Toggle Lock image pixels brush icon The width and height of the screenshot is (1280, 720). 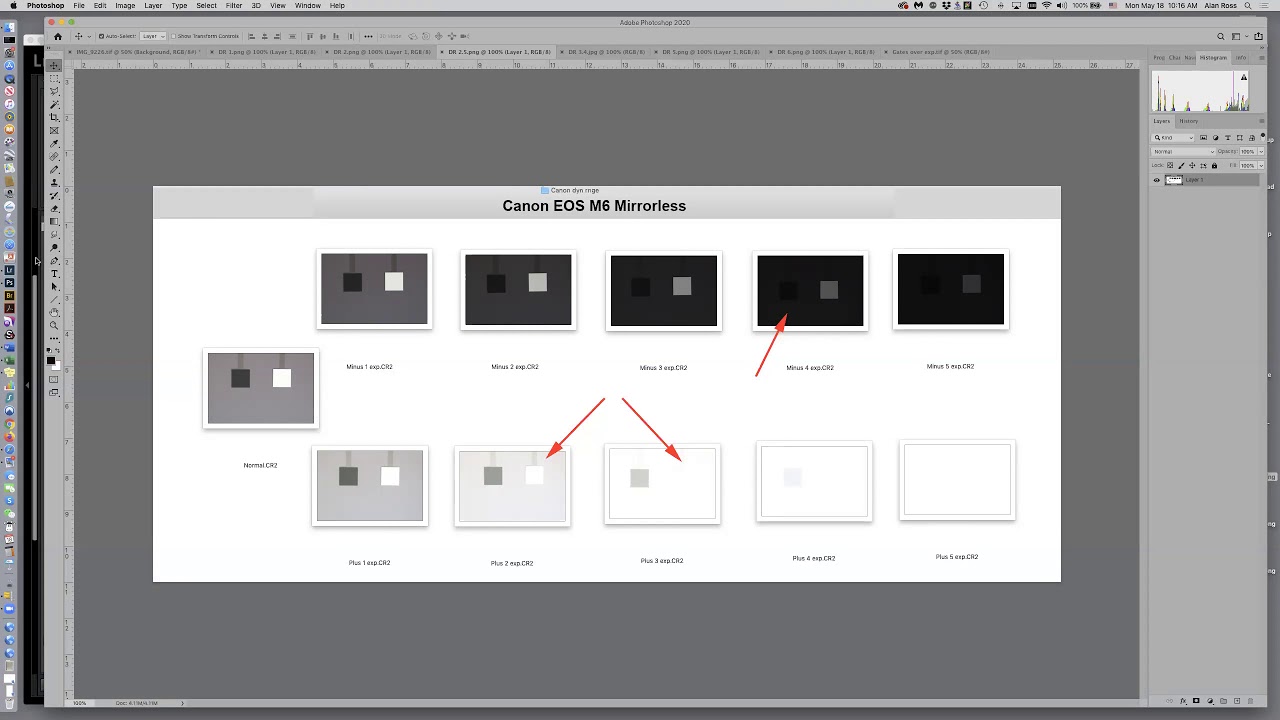[x=1181, y=165]
